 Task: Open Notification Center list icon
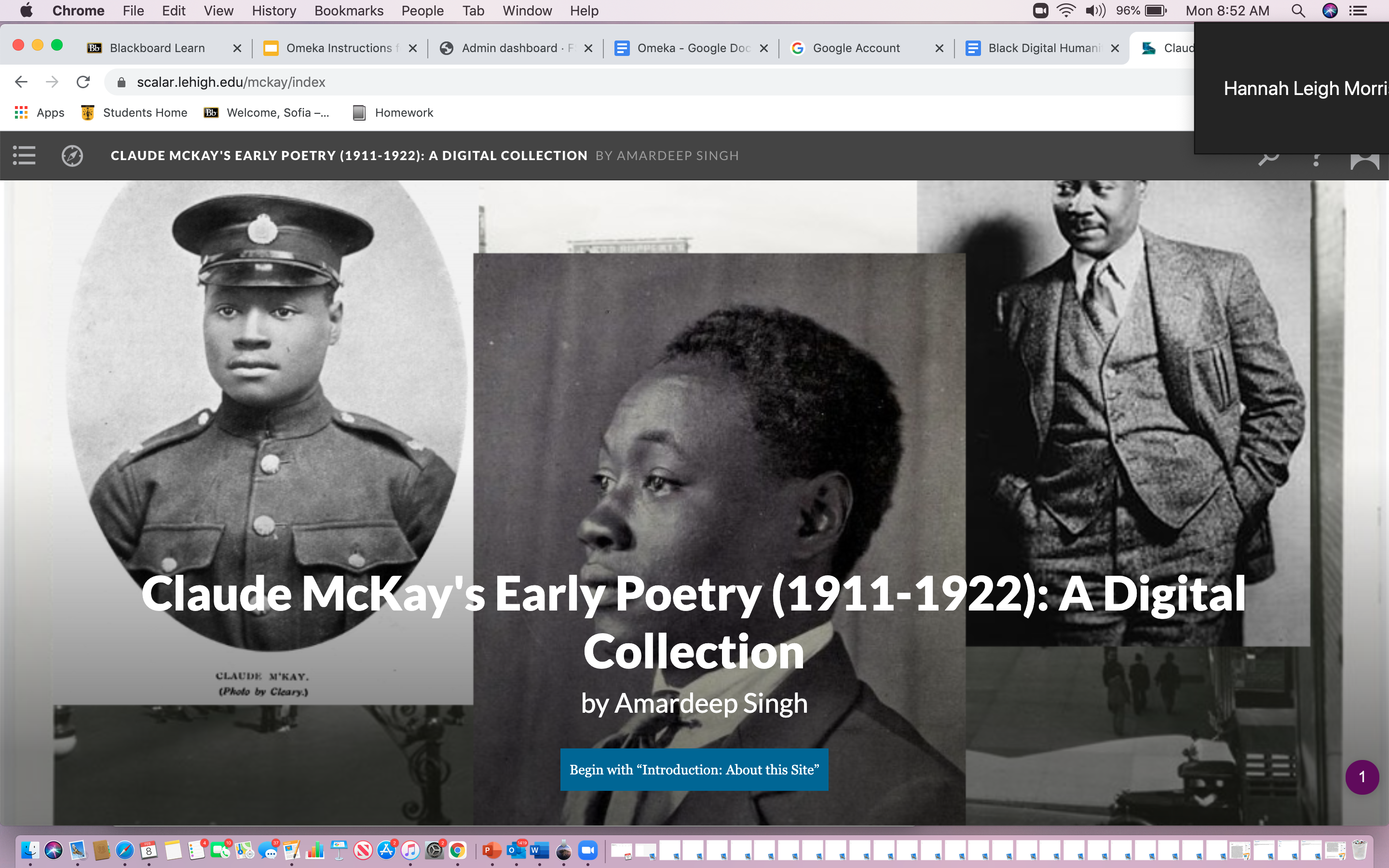pyautogui.click(x=1358, y=10)
